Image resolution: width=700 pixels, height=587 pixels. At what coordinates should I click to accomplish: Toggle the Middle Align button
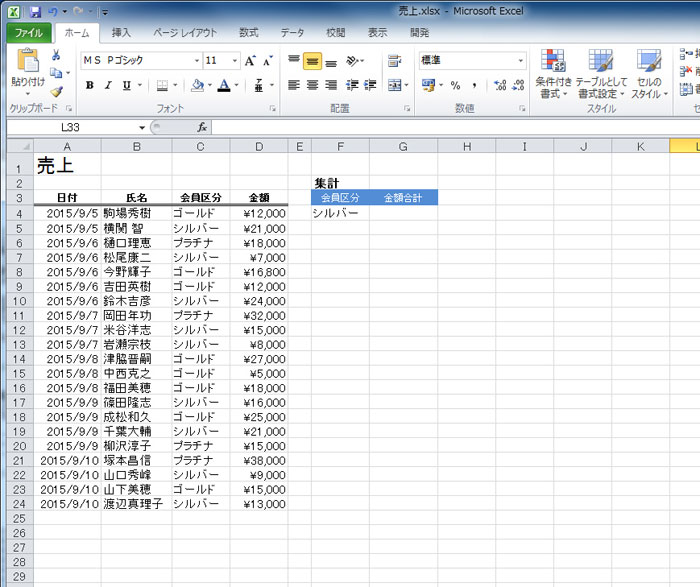pyautogui.click(x=312, y=61)
